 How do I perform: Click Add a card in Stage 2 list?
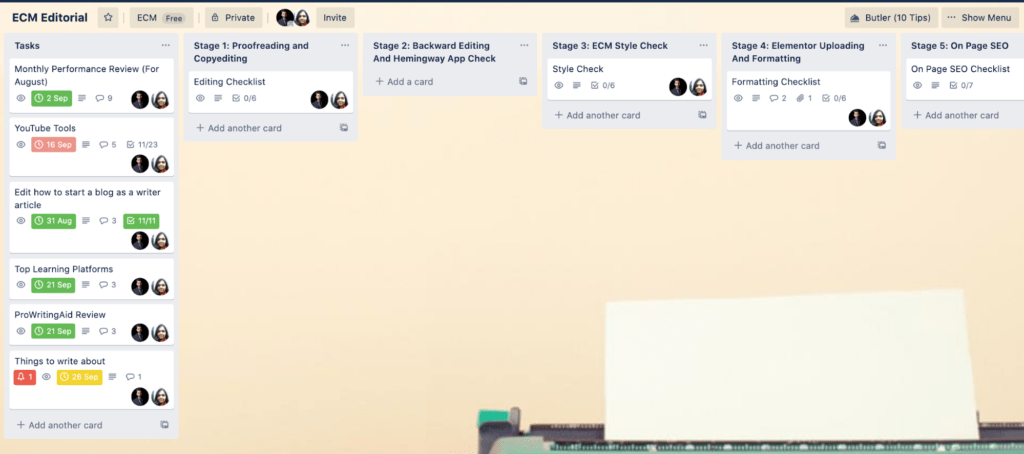(404, 81)
